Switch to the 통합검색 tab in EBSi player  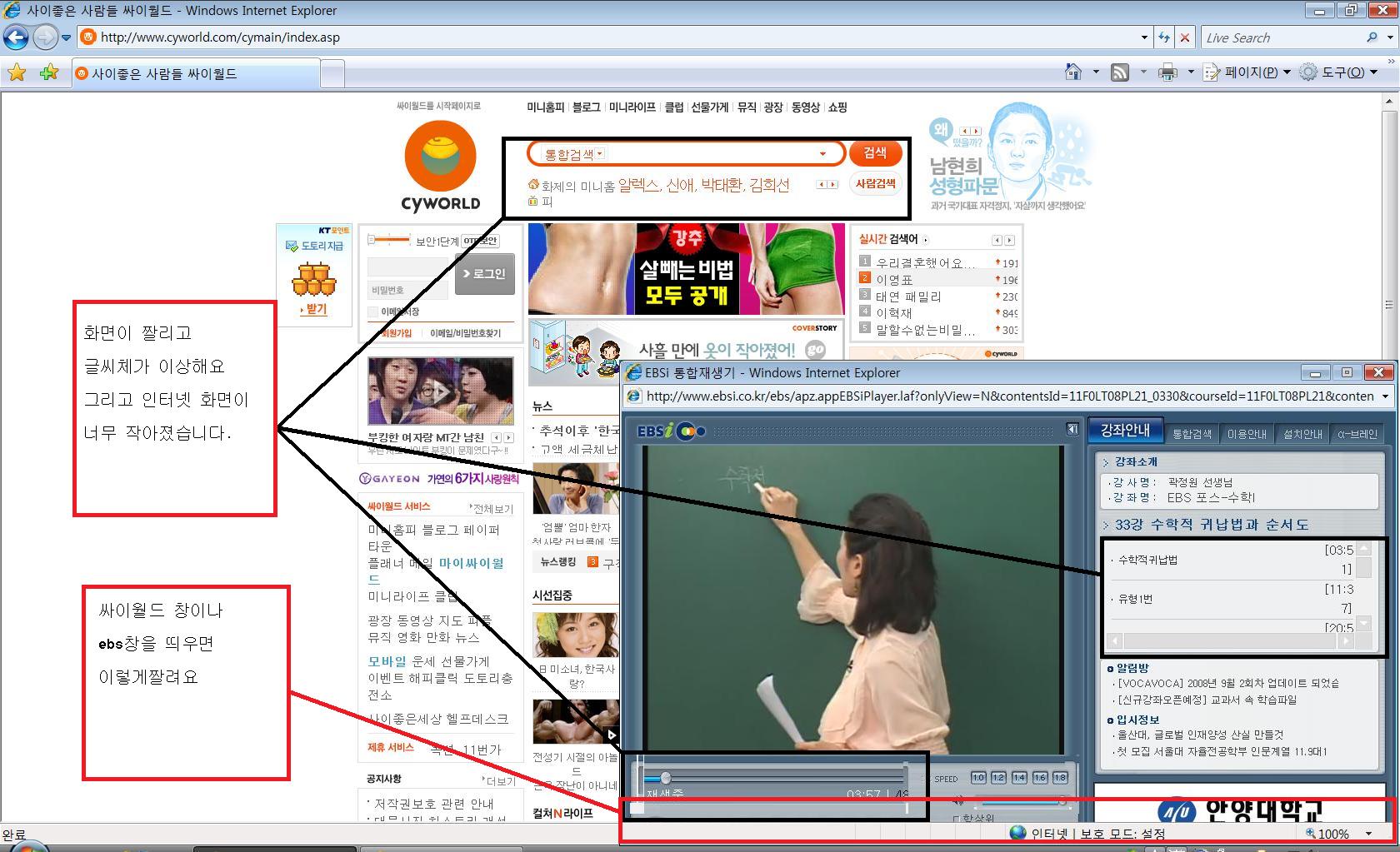pos(1192,434)
